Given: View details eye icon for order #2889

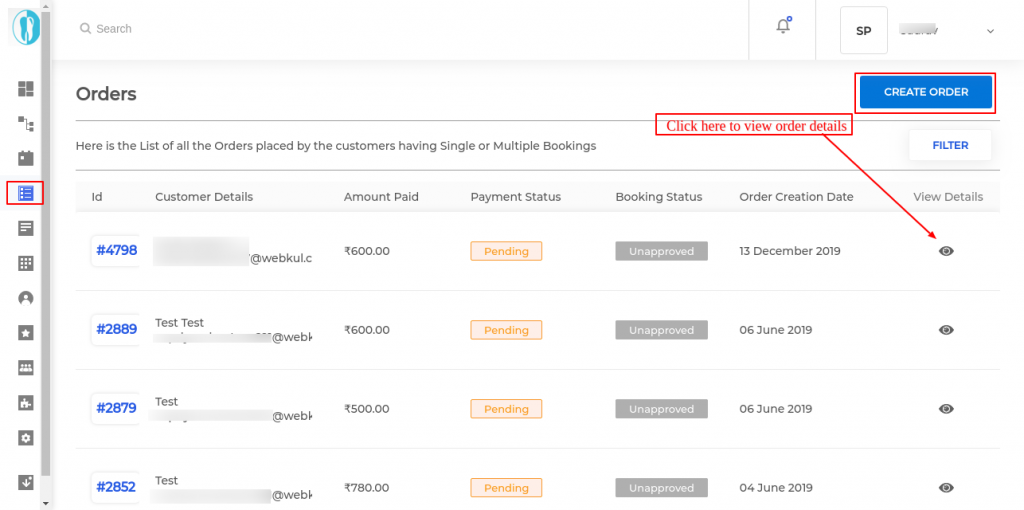Looking at the screenshot, I should (x=946, y=330).
